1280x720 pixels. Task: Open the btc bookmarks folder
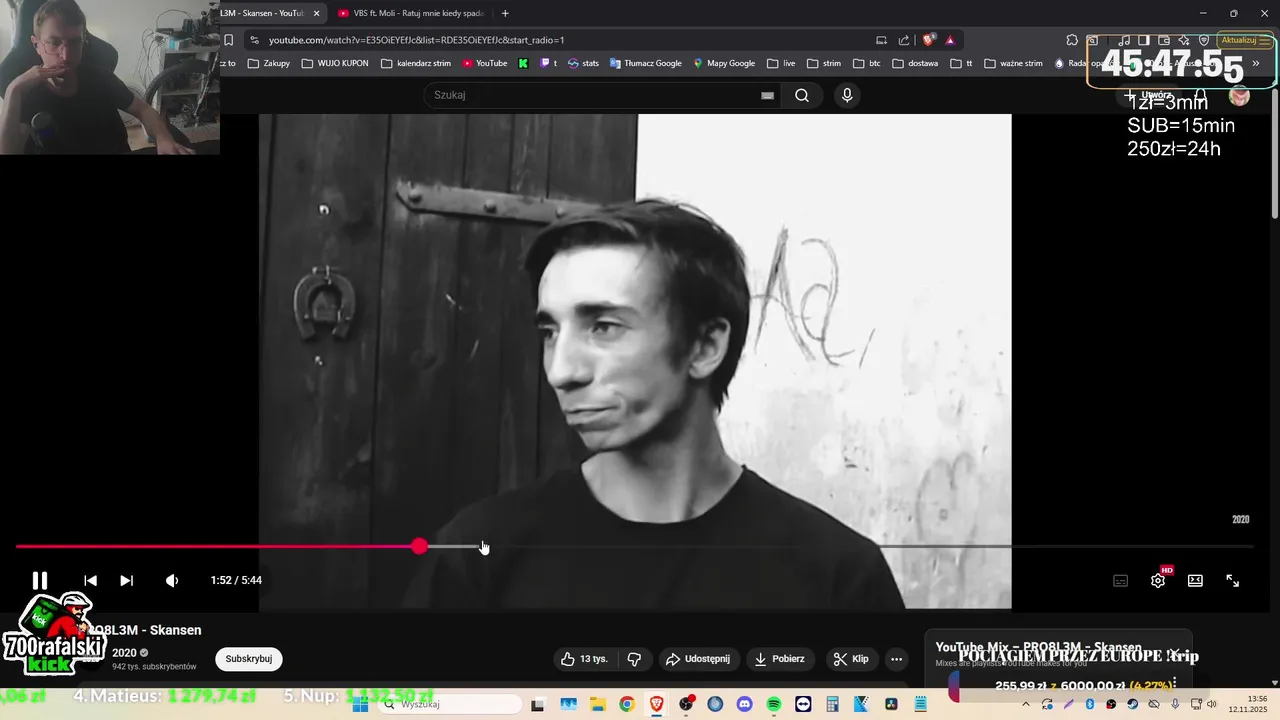(x=867, y=63)
